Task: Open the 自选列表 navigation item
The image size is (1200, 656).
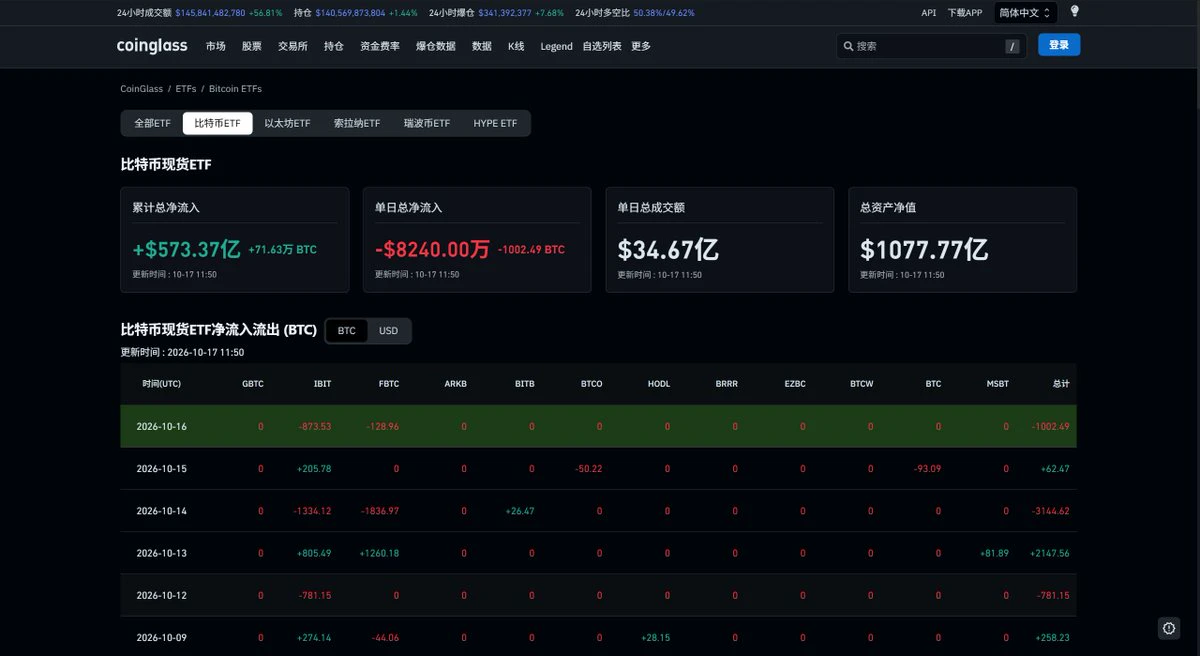Action: click(602, 46)
